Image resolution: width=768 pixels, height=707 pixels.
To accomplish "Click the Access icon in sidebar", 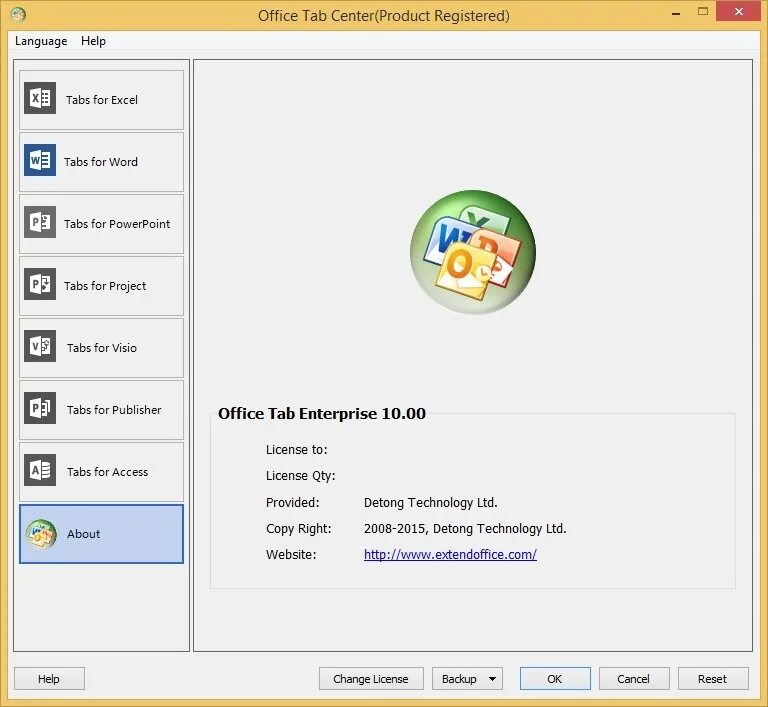I will click(x=40, y=470).
